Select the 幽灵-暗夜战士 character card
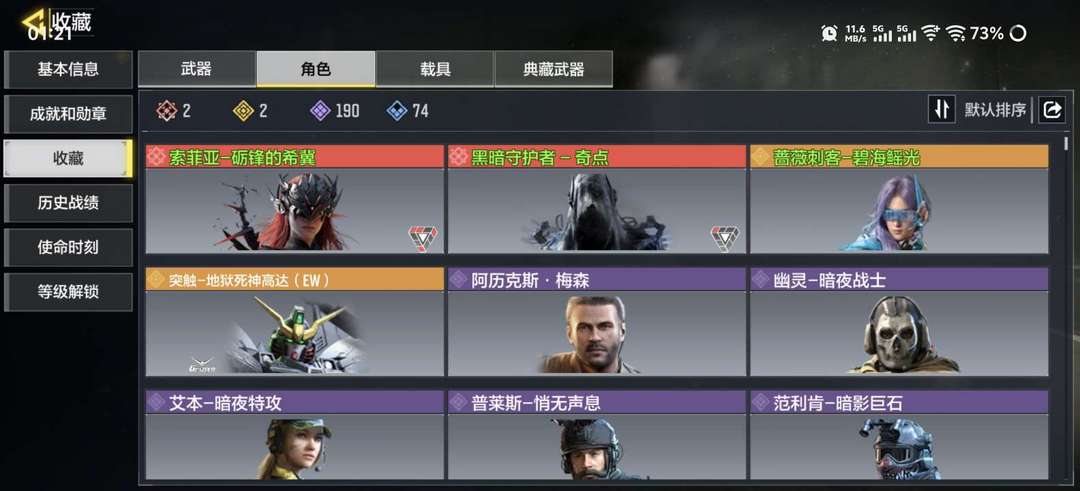This screenshot has height=491, width=1080. 899,322
